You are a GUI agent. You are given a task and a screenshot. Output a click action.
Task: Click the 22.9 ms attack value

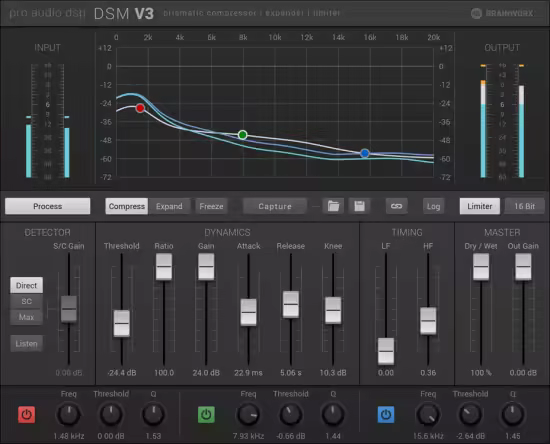(x=248, y=373)
